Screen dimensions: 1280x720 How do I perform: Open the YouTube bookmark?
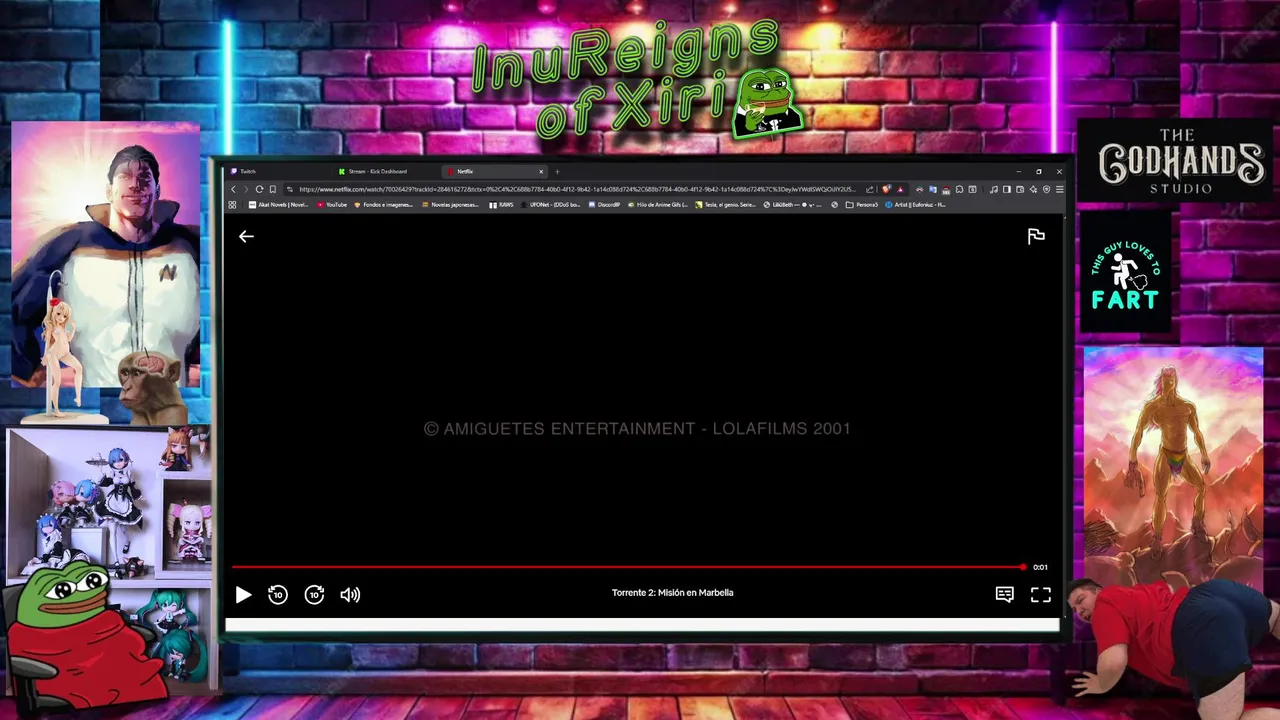pos(331,205)
